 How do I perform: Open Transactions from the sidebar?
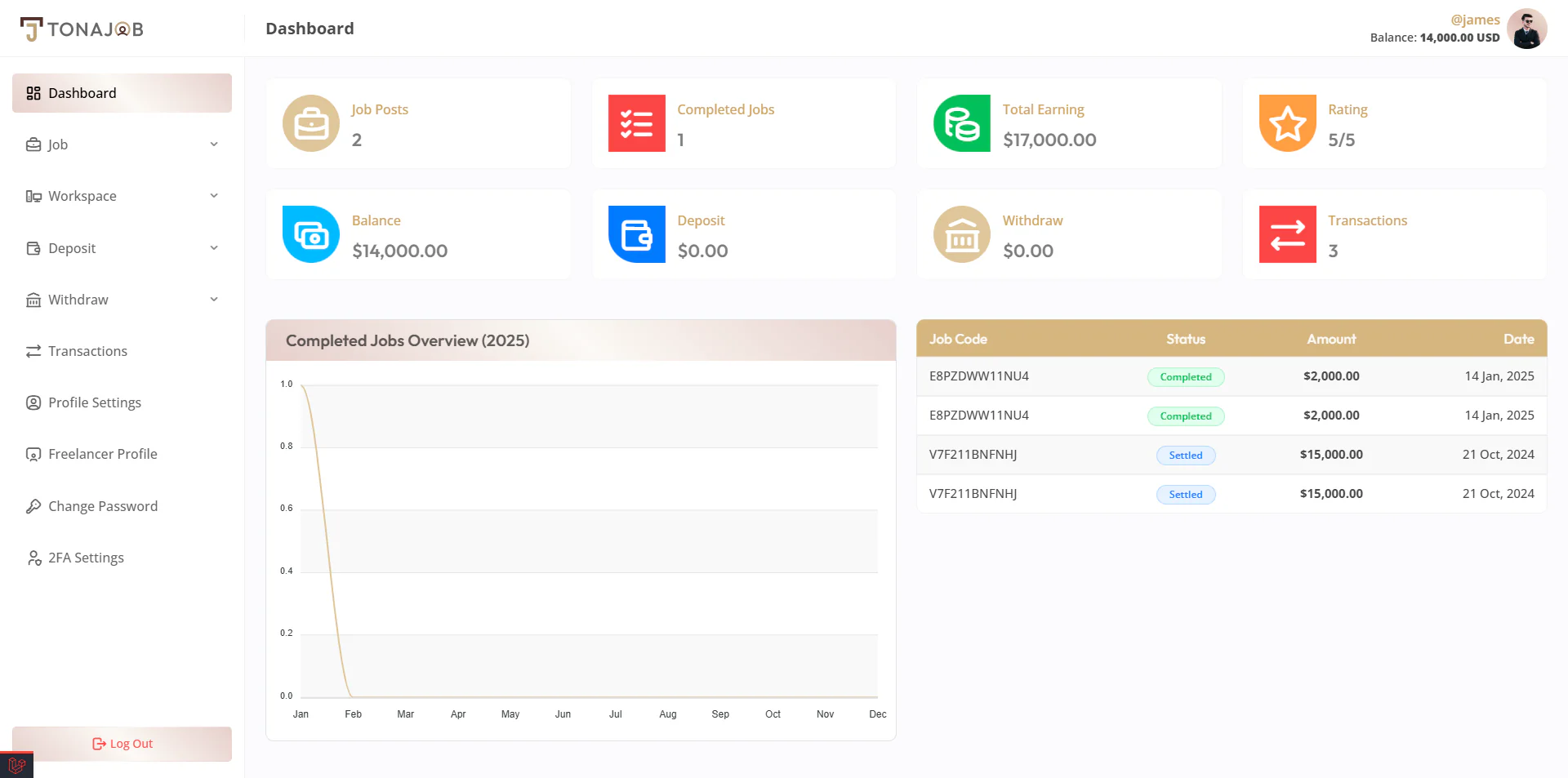pos(87,351)
